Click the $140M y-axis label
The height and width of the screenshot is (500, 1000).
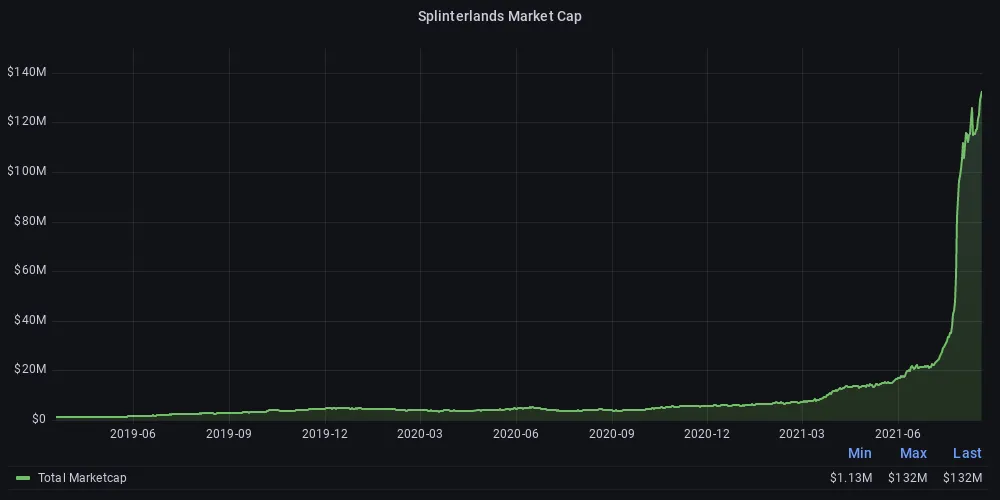click(27, 73)
